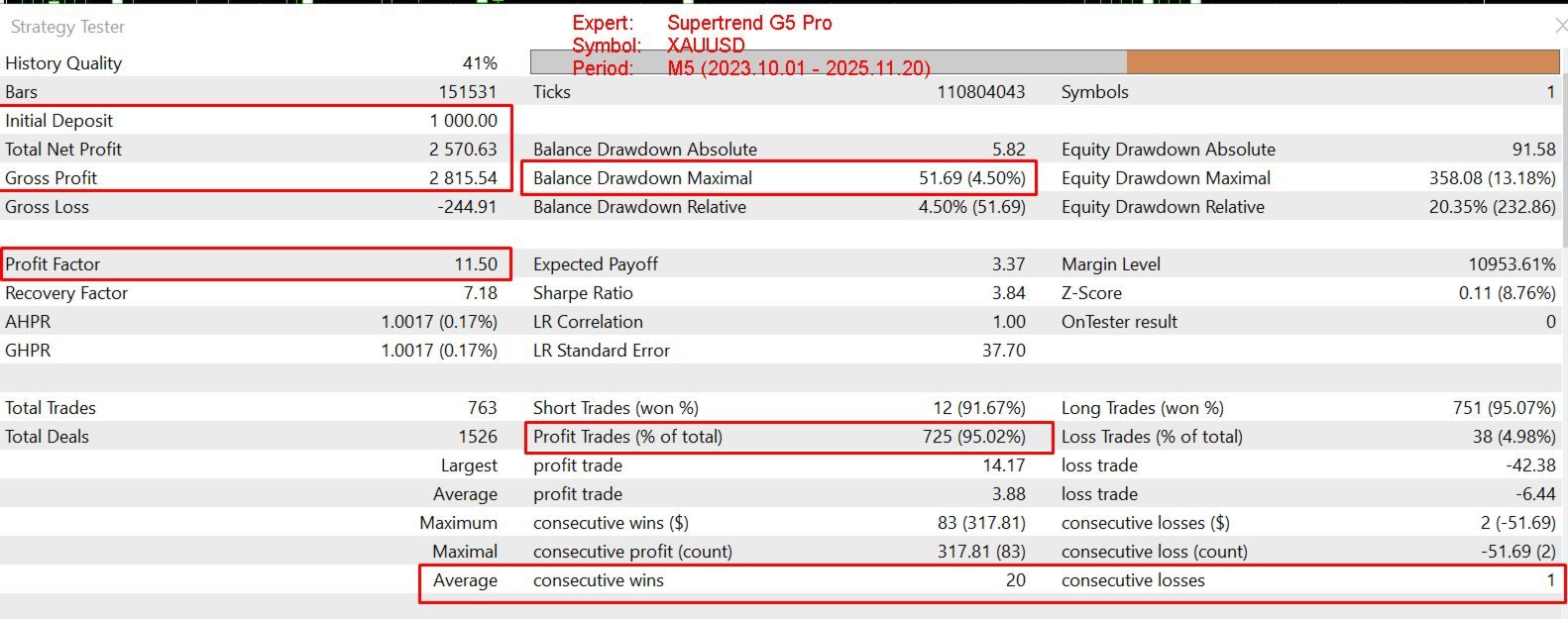
Task: Select the Ticks value 110804043
Action: click(x=981, y=92)
